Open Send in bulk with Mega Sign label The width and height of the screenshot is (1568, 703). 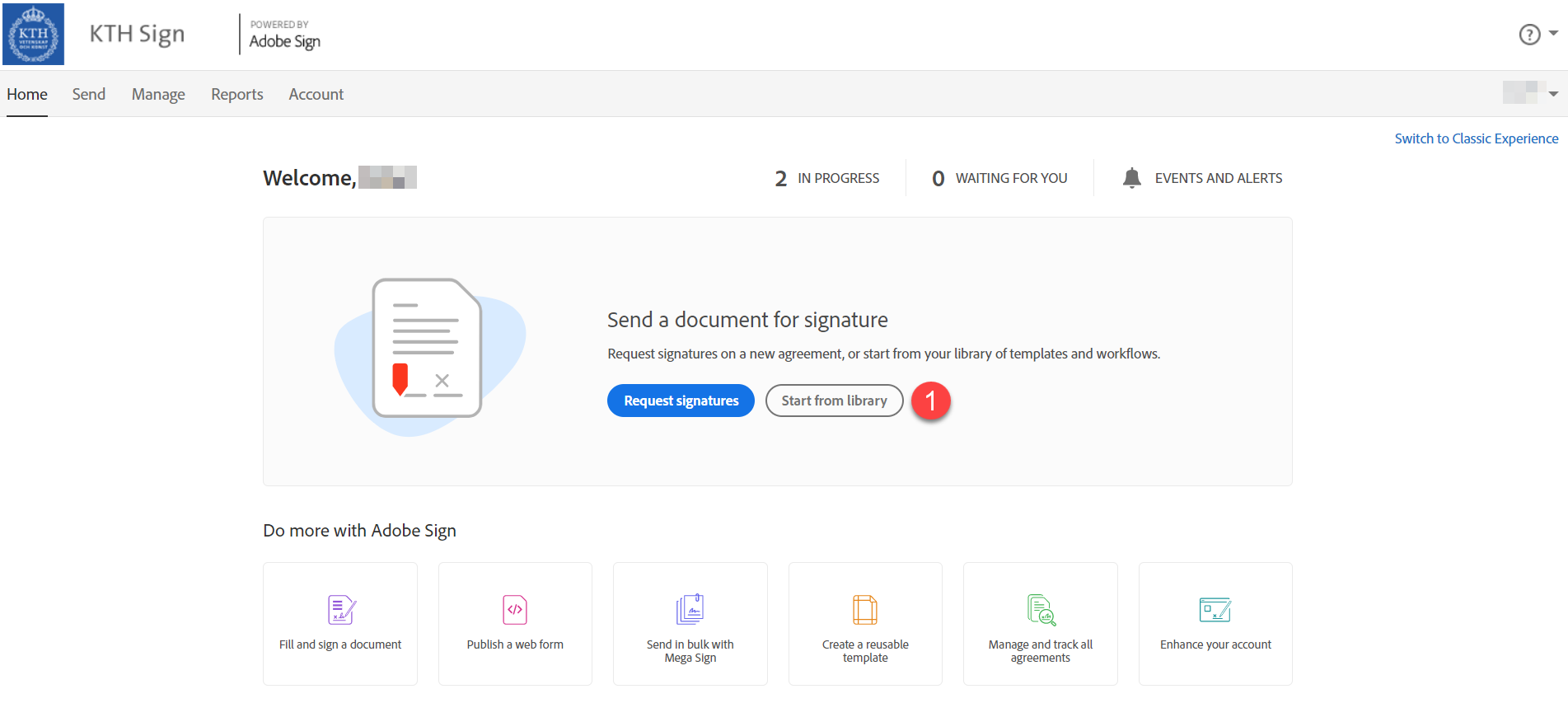point(690,651)
